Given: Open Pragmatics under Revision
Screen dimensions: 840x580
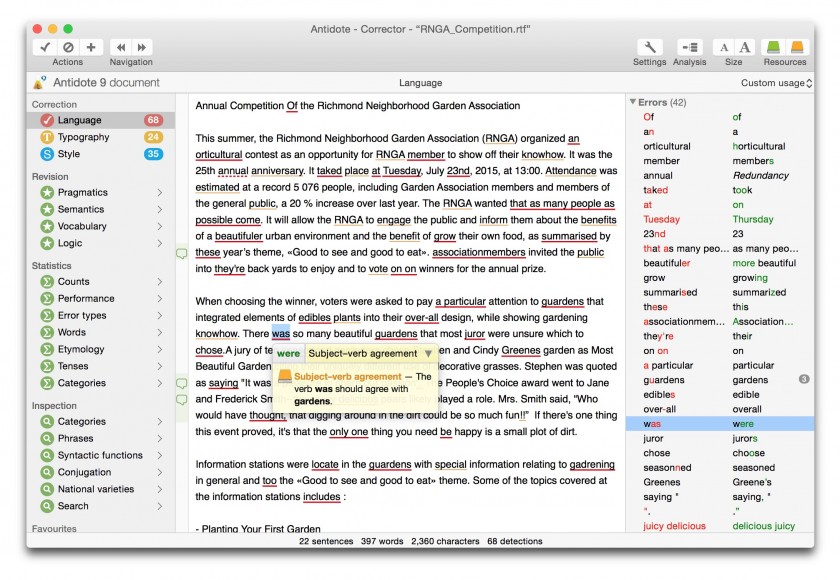Looking at the screenshot, I should [82, 192].
